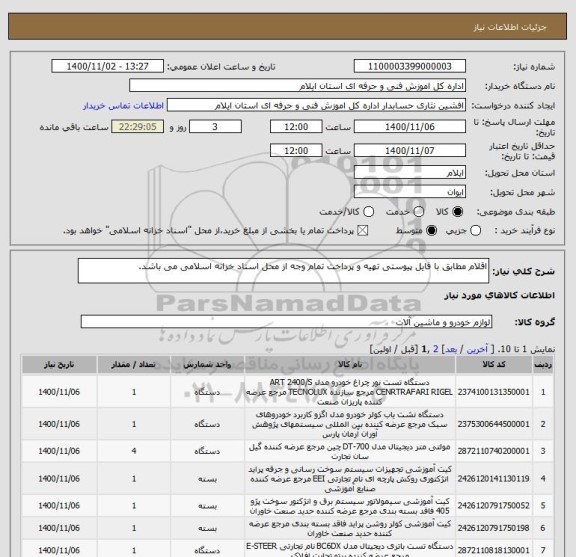Click the delivery city field ایوان
This screenshot has width=576, height=557.
pyautogui.click(x=410, y=192)
